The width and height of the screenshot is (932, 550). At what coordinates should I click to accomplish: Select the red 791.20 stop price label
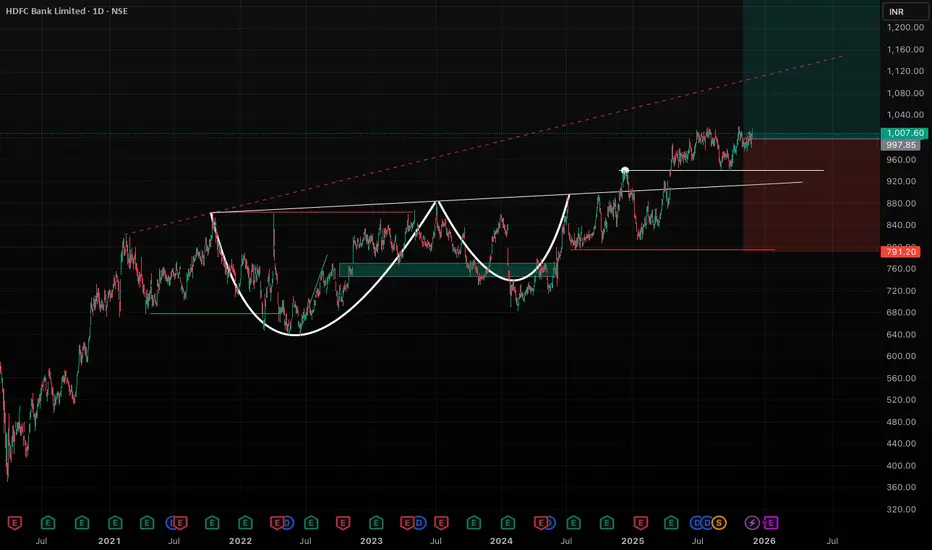(900, 252)
